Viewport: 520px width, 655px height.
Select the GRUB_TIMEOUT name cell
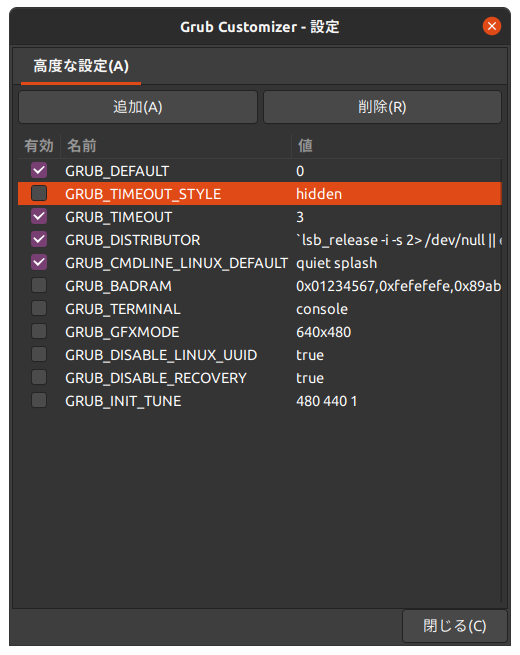coord(119,217)
